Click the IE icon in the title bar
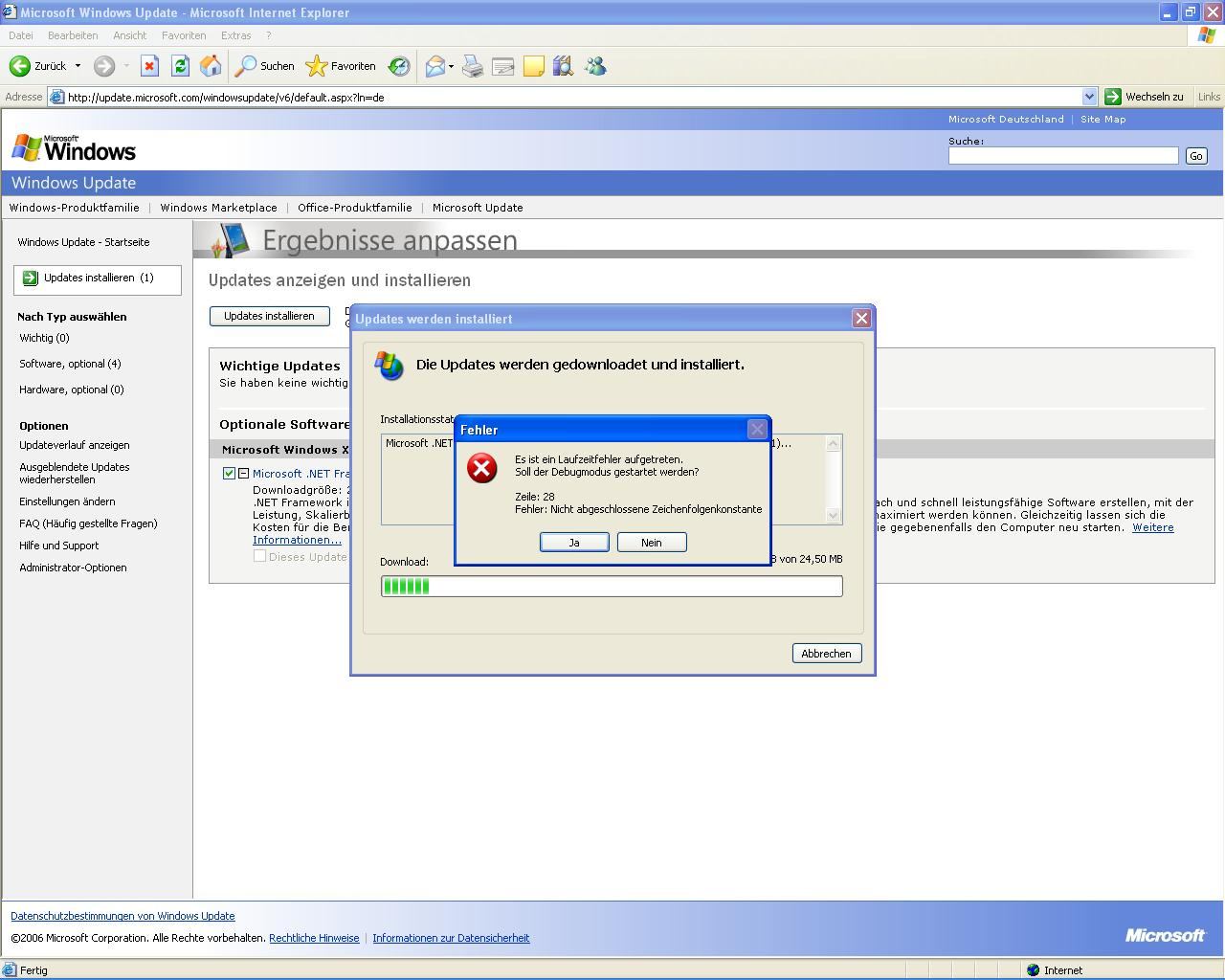This screenshot has width=1225, height=980. click(x=10, y=11)
